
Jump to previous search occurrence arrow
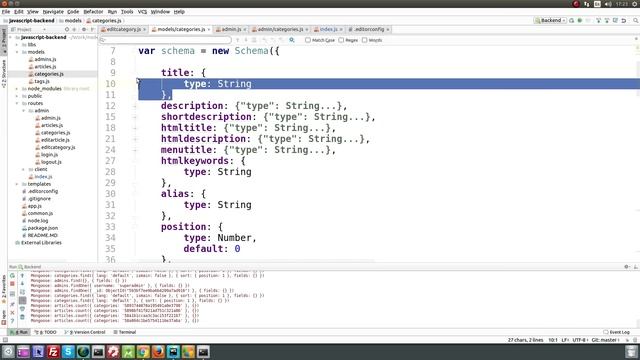tap(238, 40)
